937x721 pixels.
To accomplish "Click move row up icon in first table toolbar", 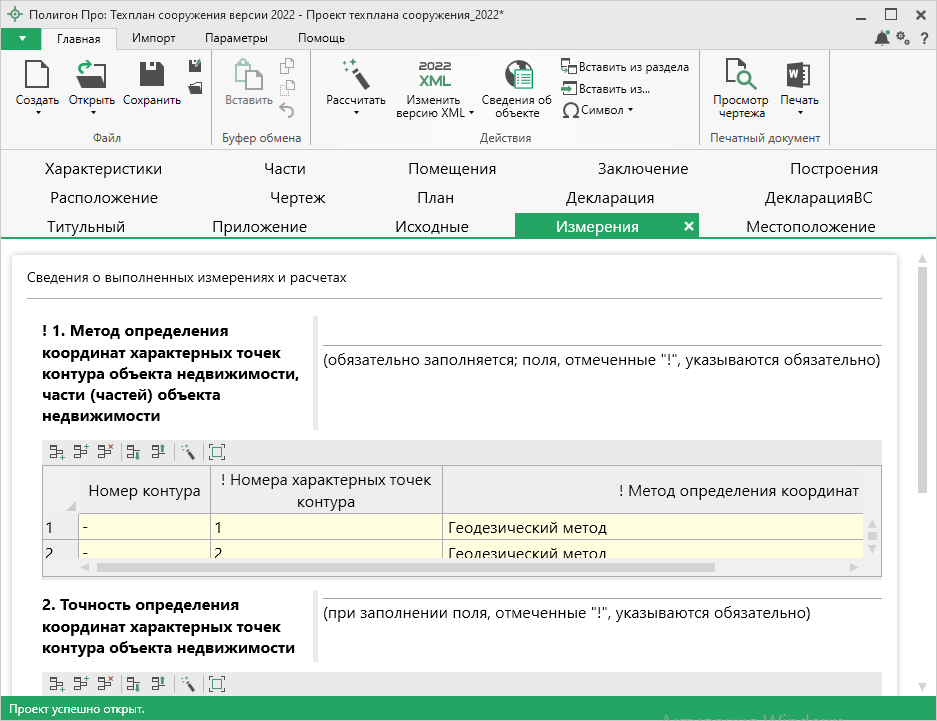I will coord(158,452).
